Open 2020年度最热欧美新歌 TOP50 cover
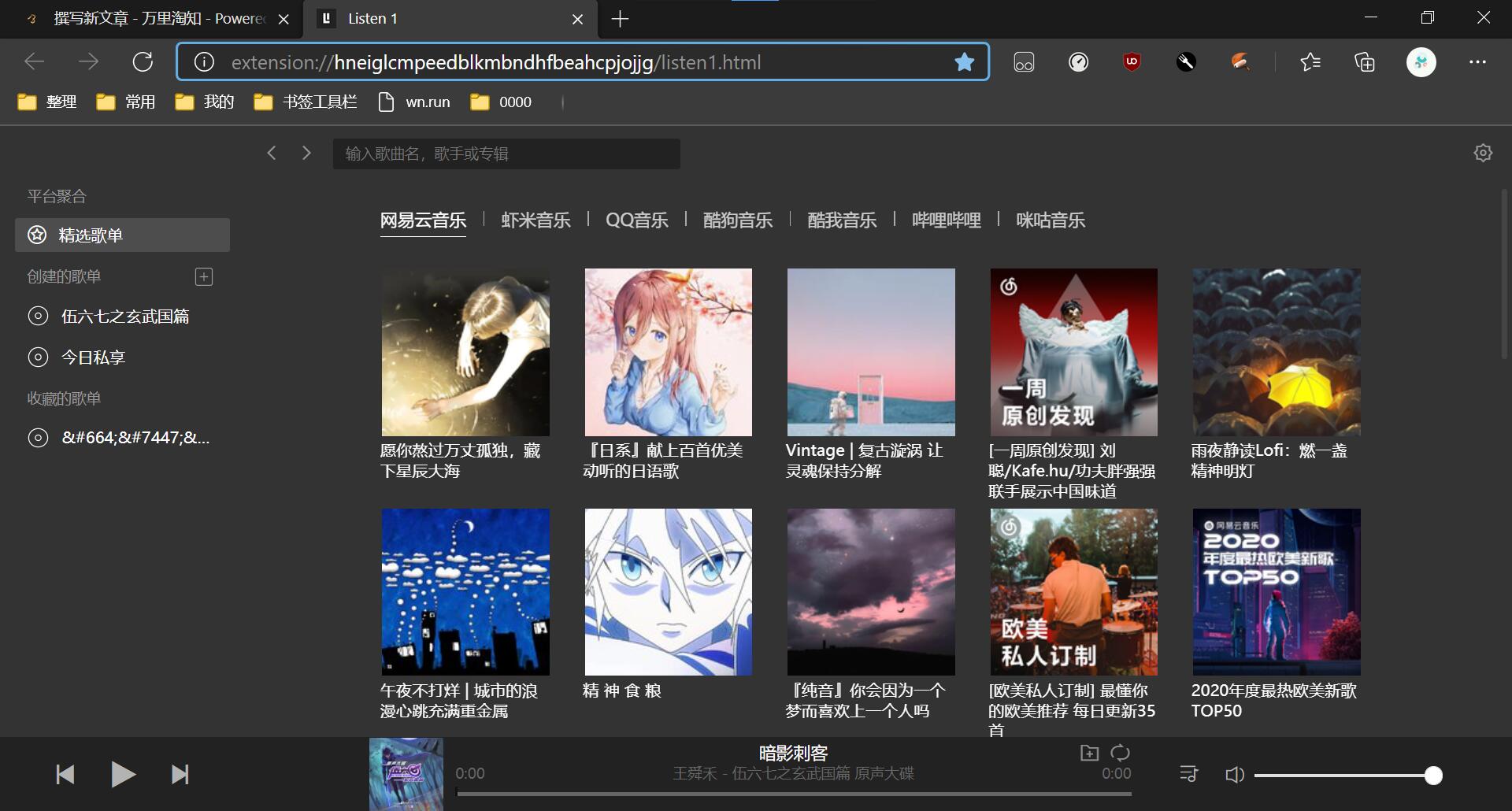 [x=1277, y=592]
